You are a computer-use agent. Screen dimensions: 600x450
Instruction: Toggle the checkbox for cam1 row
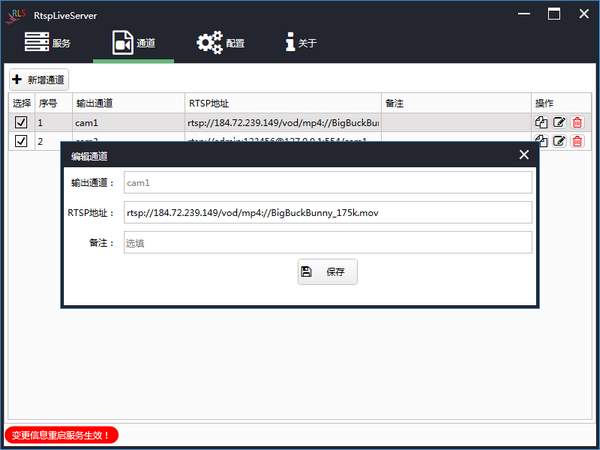click(21, 122)
